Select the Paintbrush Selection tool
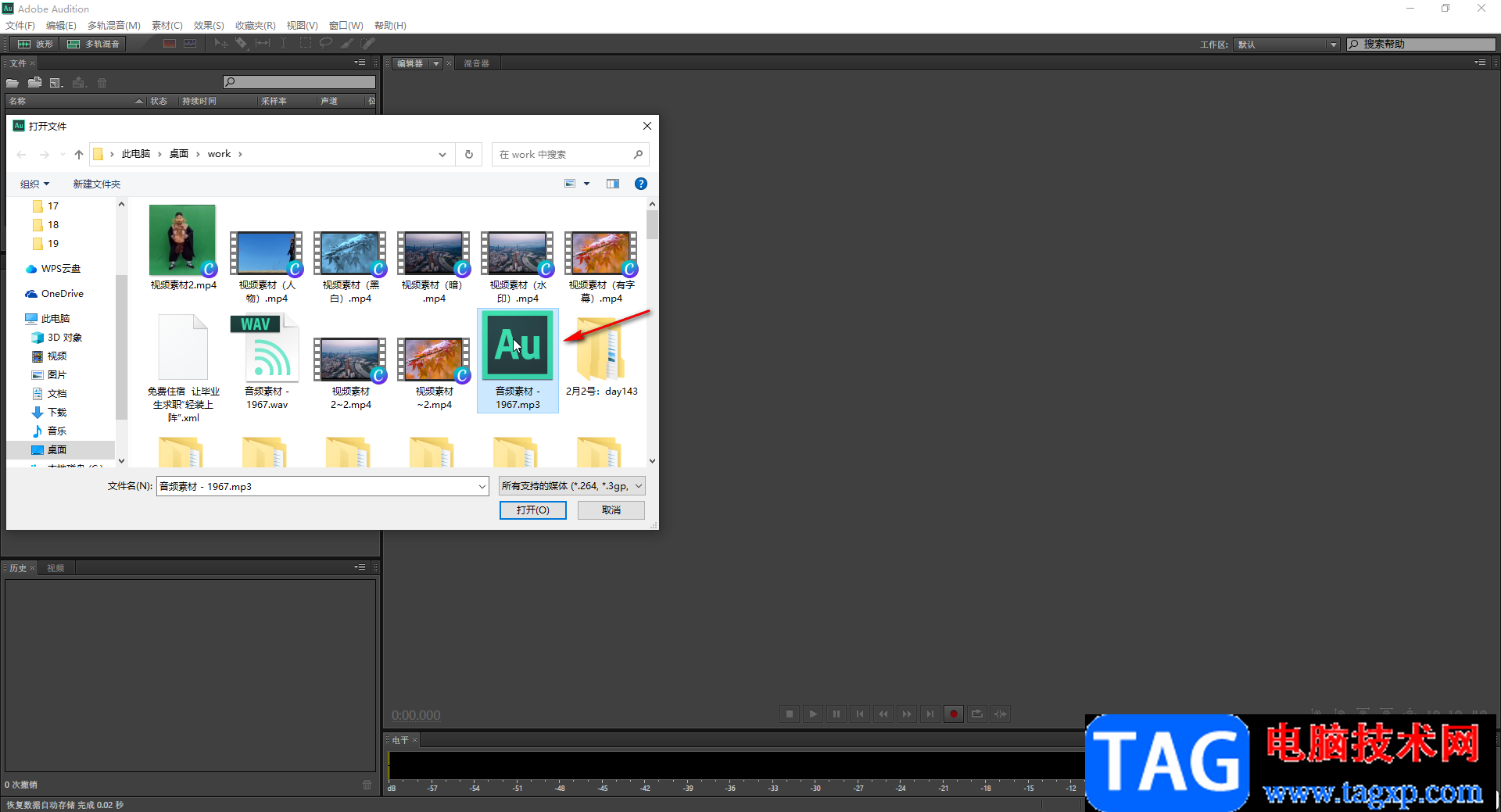 point(347,44)
